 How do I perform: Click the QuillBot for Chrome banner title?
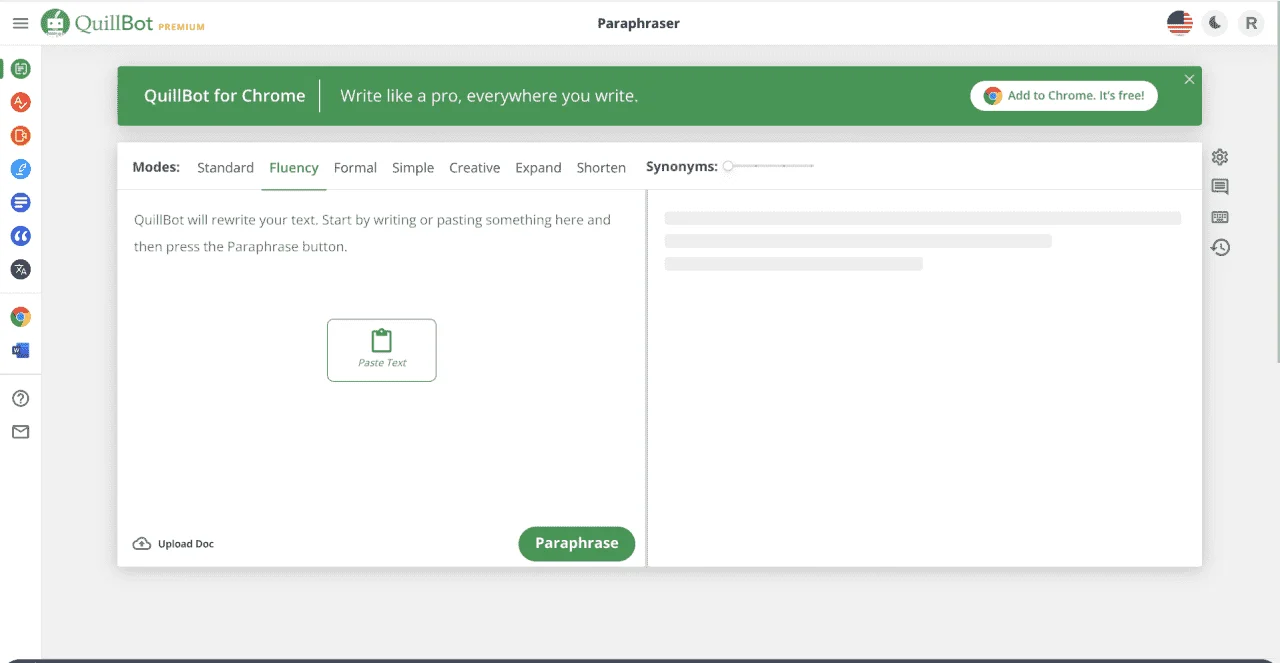(x=225, y=96)
